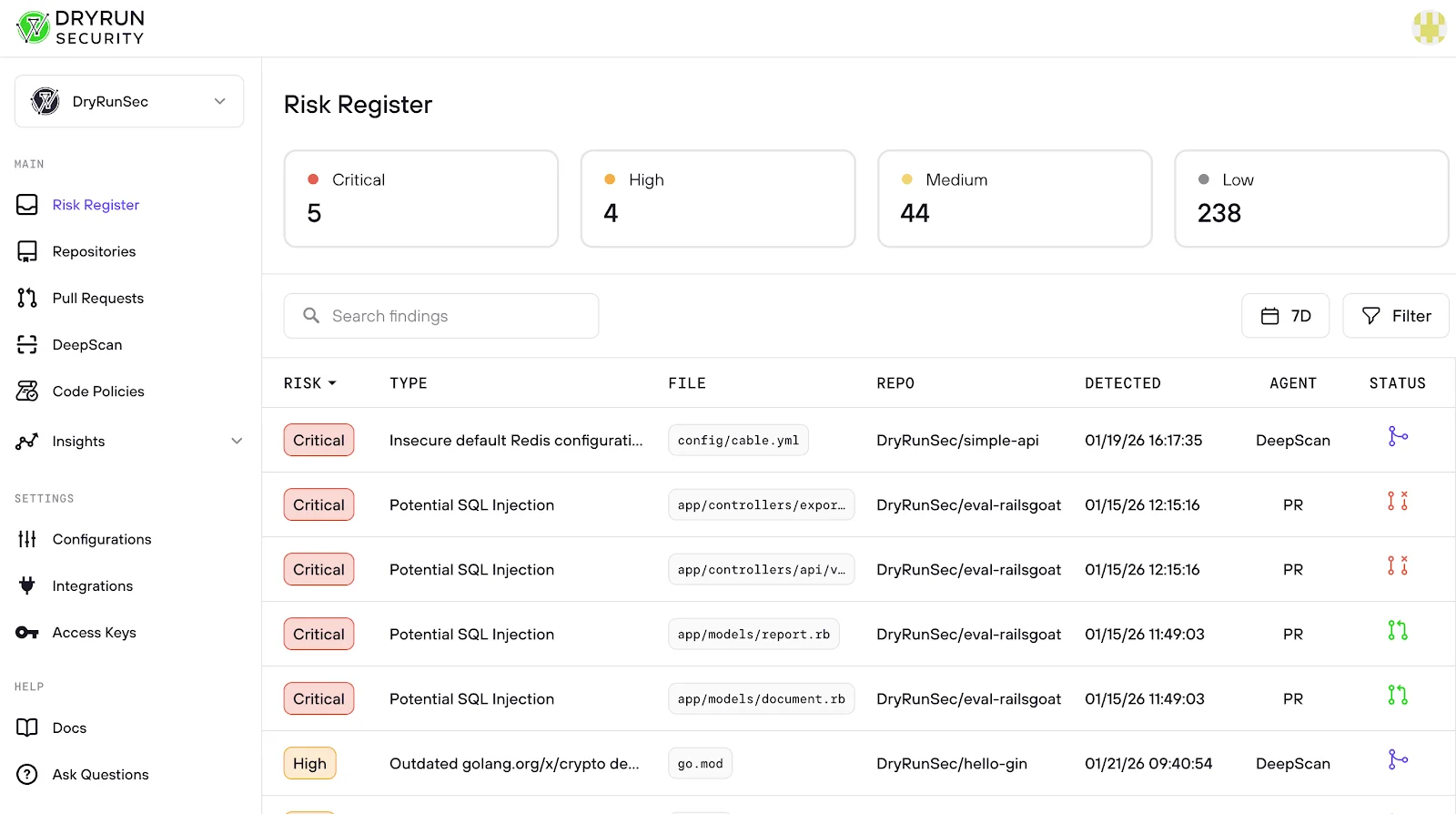Image resolution: width=1456 pixels, height=814 pixels.
Task: Click DryRunSec/simple-api repo name
Action: coord(957,440)
